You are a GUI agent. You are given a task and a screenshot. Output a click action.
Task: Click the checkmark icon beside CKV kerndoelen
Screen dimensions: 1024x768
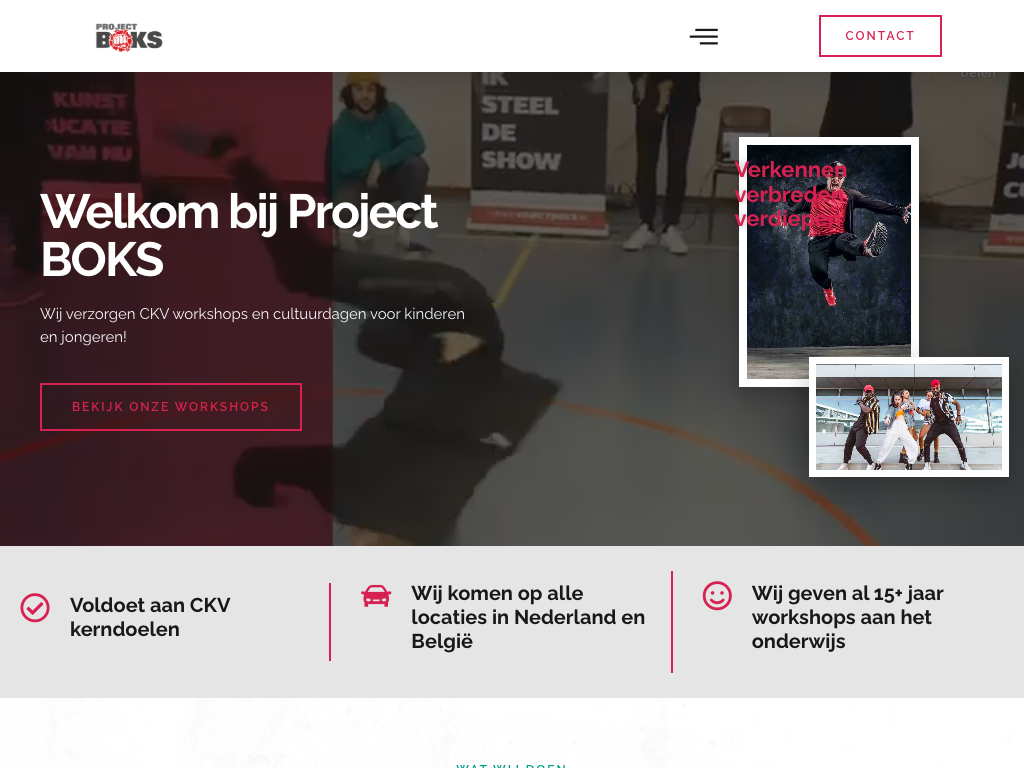point(35,608)
